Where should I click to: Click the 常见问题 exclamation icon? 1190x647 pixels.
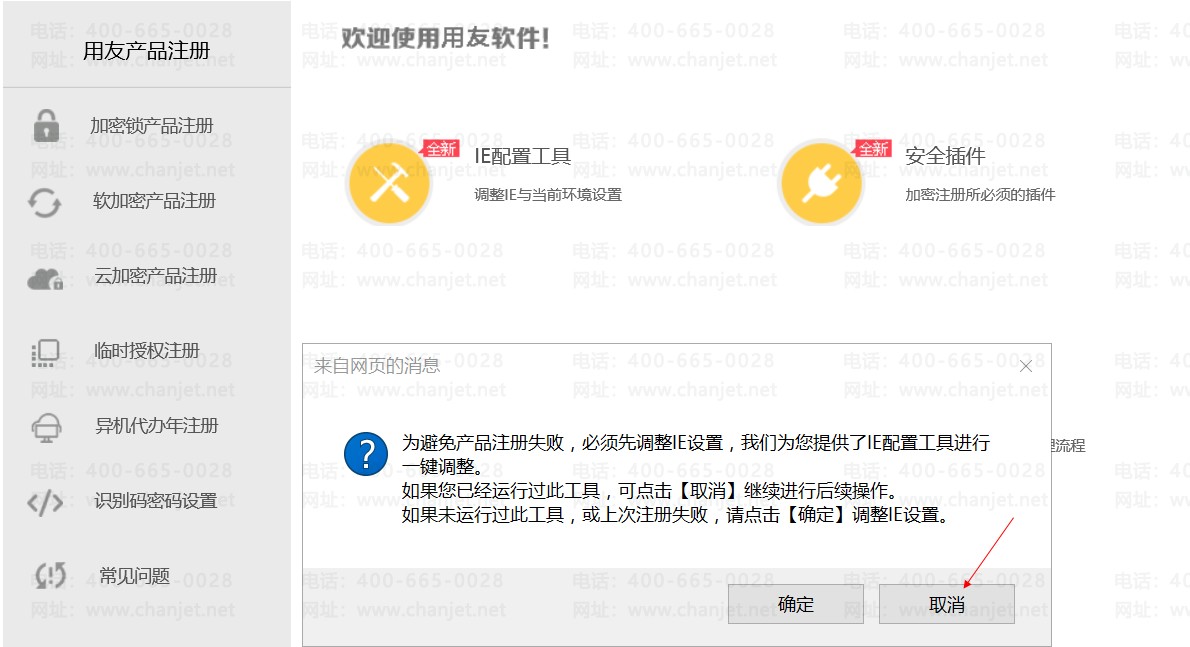pyautogui.click(x=51, y=576)
